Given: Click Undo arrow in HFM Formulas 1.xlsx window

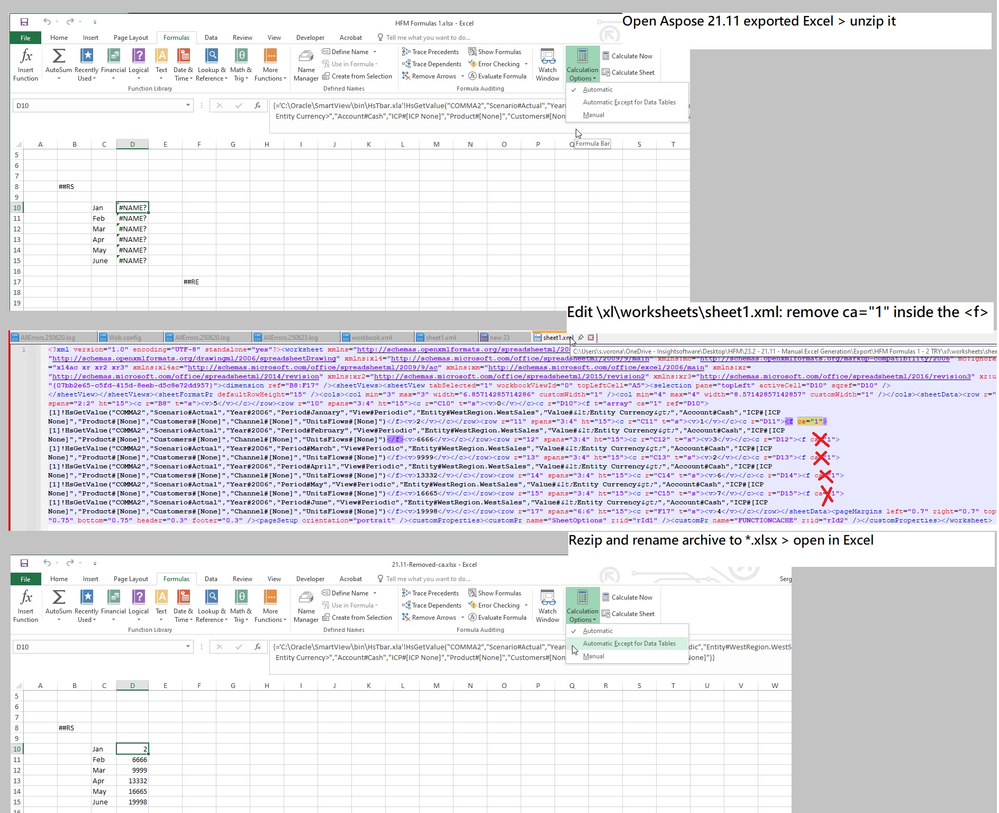Looking at the screenshot, I should [x=47, y=22].
